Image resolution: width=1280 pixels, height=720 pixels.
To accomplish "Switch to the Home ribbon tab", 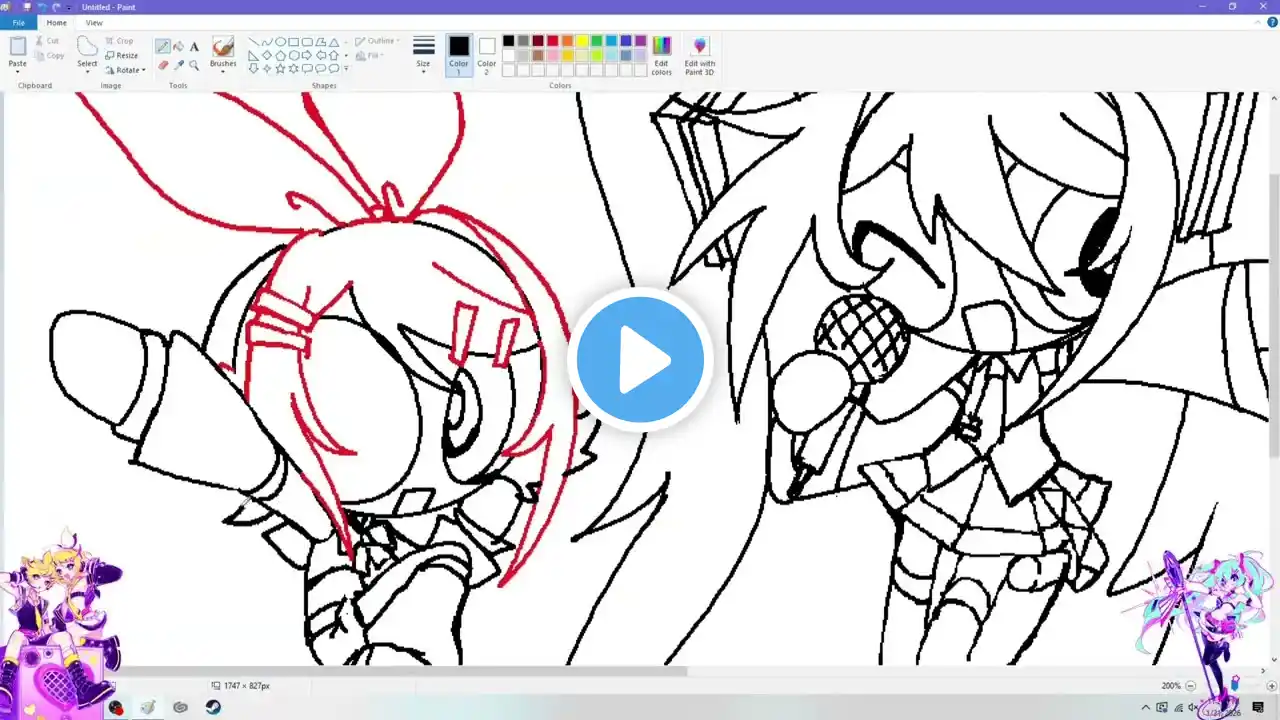I will pyautogui.click(x=57, y=22).
